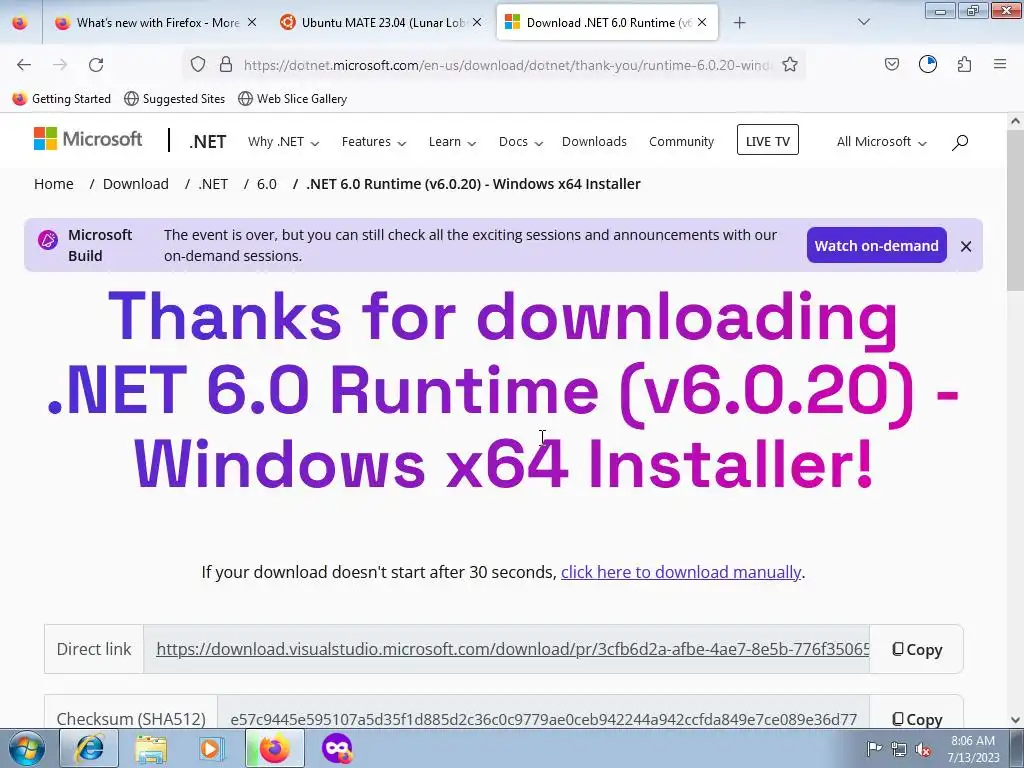Click Firefox taskbar icon
The height and width of the screenshot is (768, 1024).
pos(274,748)
